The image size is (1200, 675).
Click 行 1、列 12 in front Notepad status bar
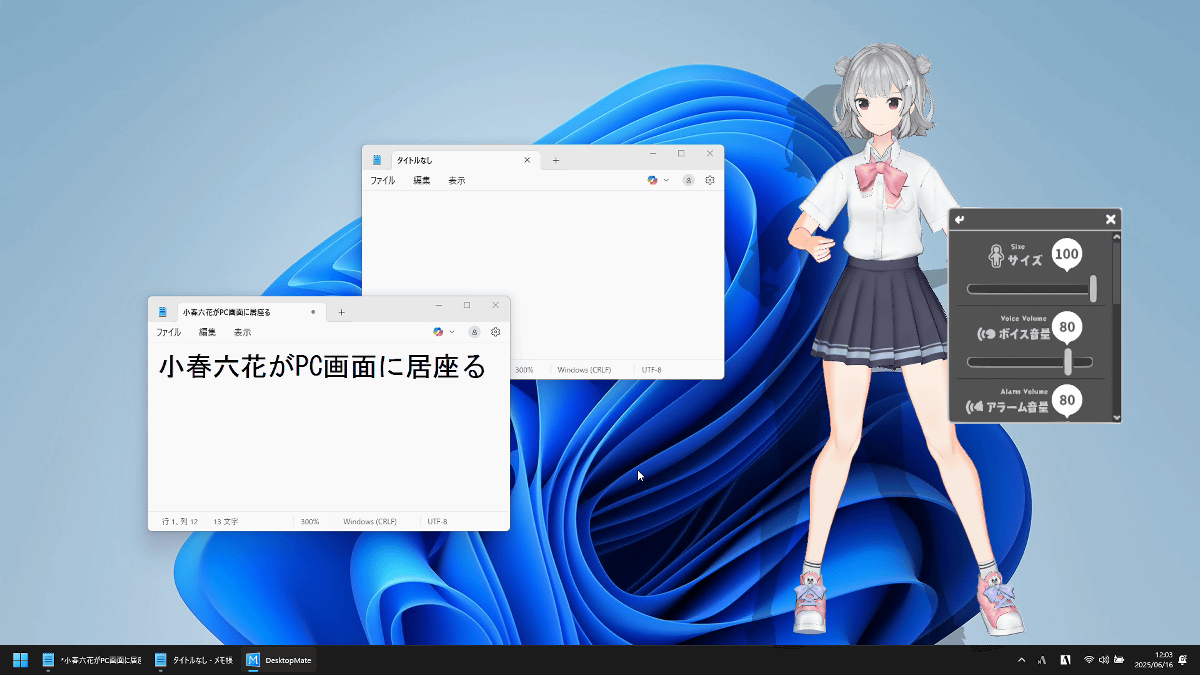(180, 522)
